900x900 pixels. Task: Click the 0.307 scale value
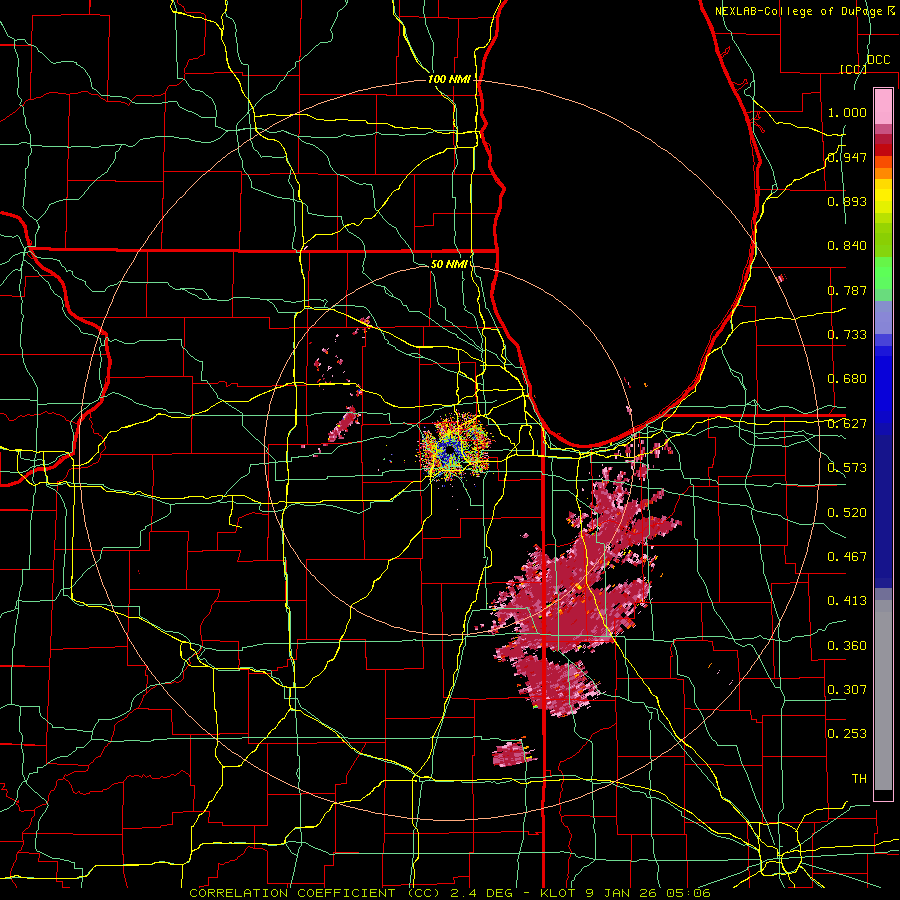tap(847, 690)
